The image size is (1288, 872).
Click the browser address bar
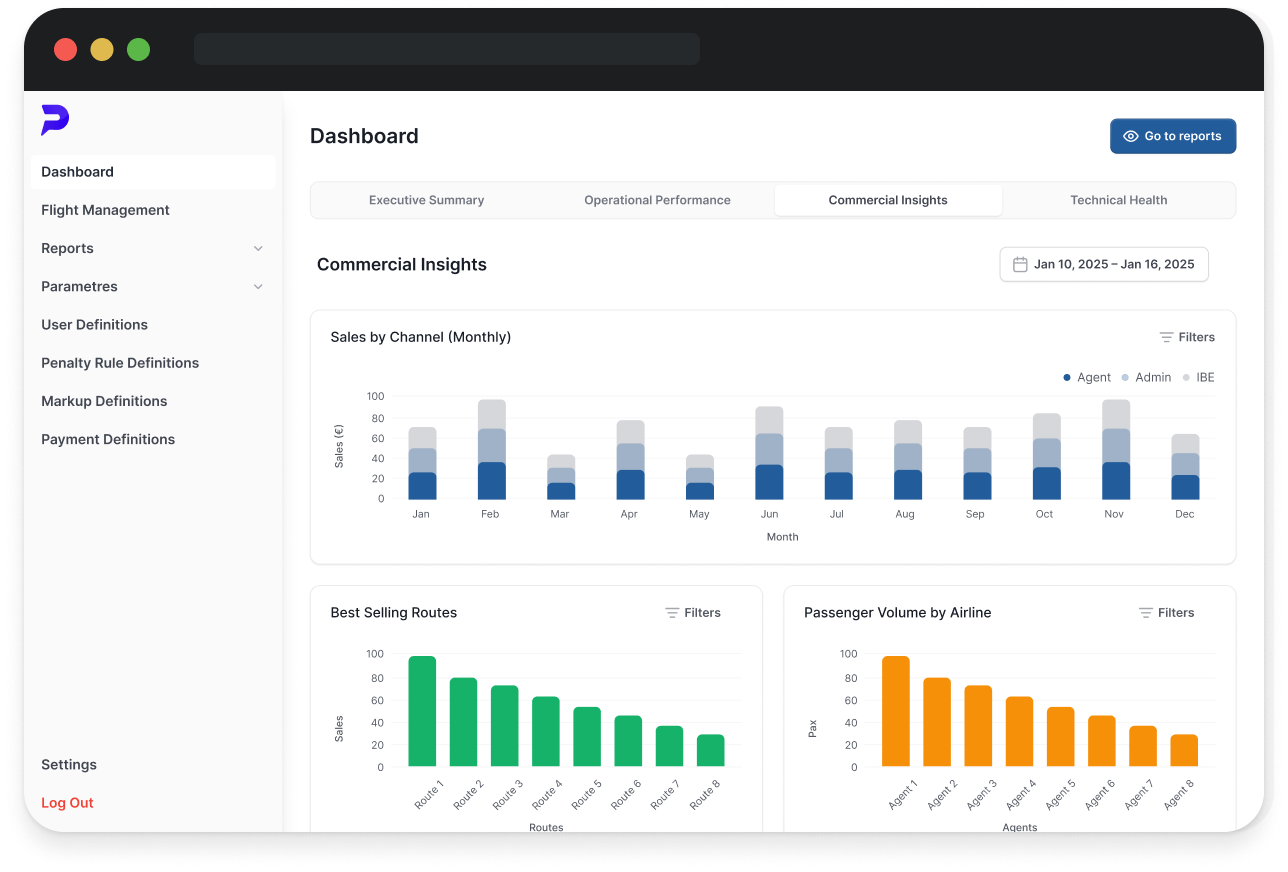(446, 49)
